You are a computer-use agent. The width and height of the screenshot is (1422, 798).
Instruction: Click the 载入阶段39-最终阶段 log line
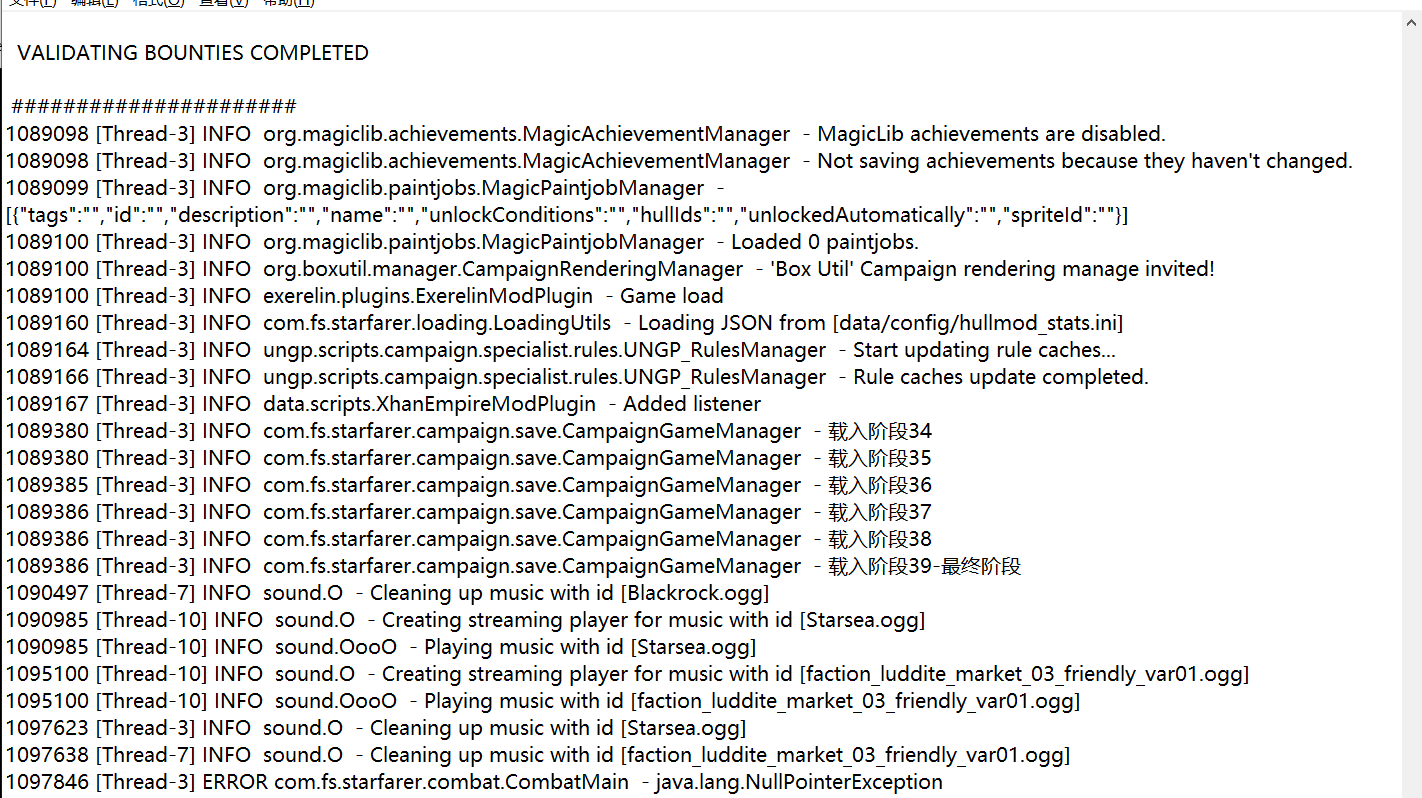513,566
